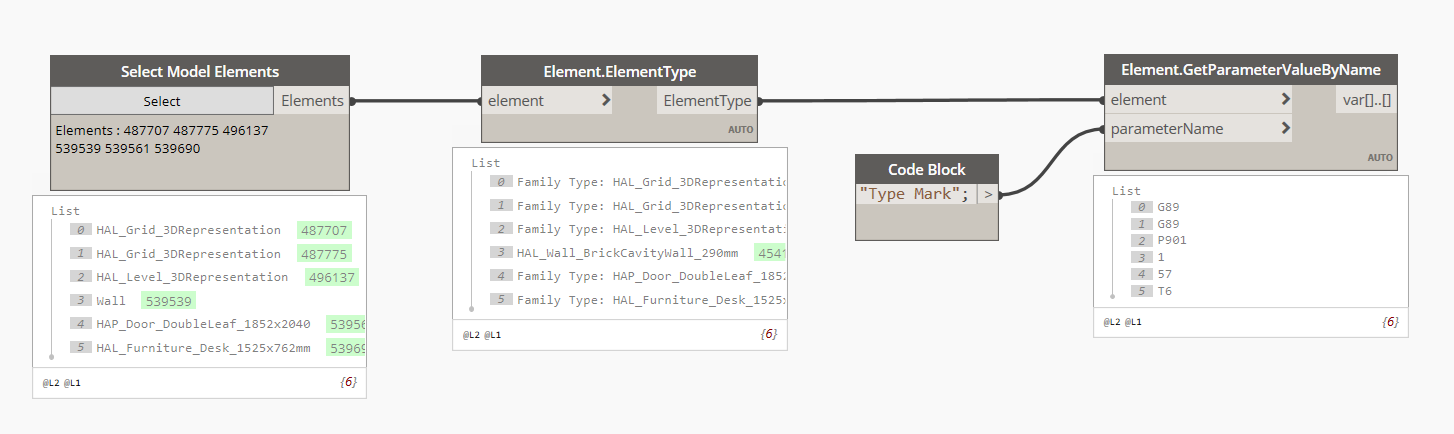The height and width of the screenshot is (434, 1454).
Task: Expand element port chevron on Element.ElementType node
Action: [x=606, y=100]
